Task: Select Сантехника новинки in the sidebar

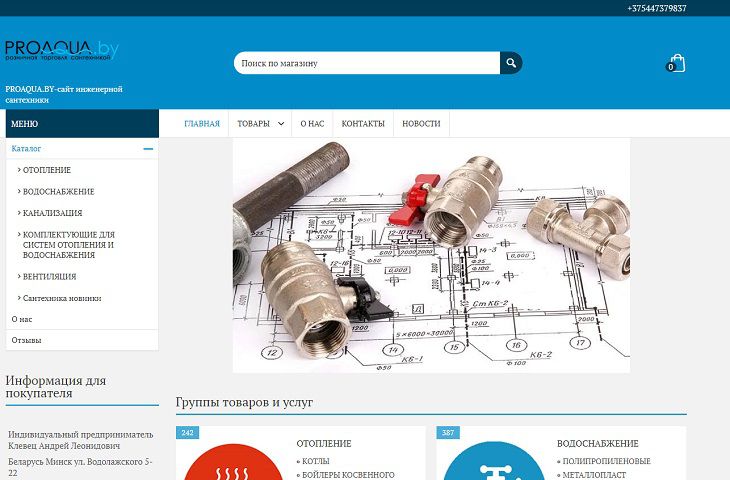Action: point(62,298)
